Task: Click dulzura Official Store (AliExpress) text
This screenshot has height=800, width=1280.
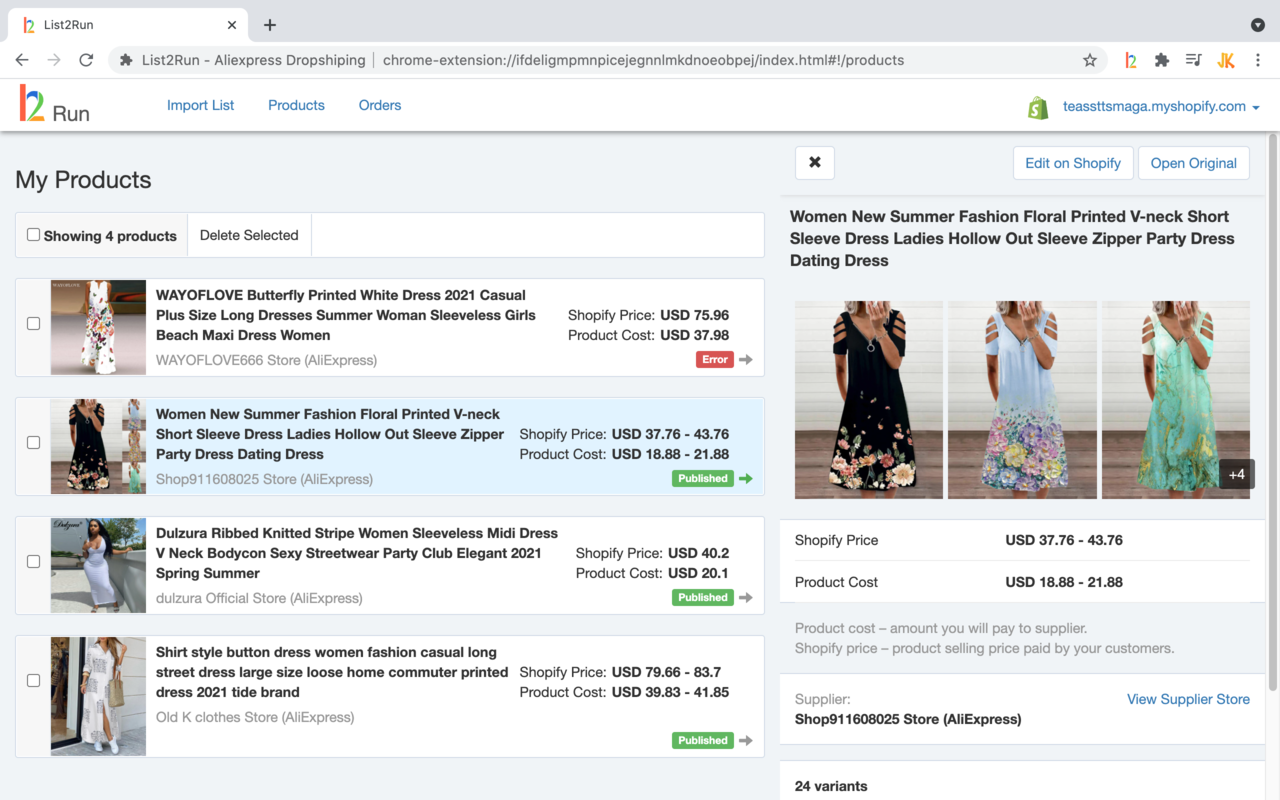Action: point(259,598)
